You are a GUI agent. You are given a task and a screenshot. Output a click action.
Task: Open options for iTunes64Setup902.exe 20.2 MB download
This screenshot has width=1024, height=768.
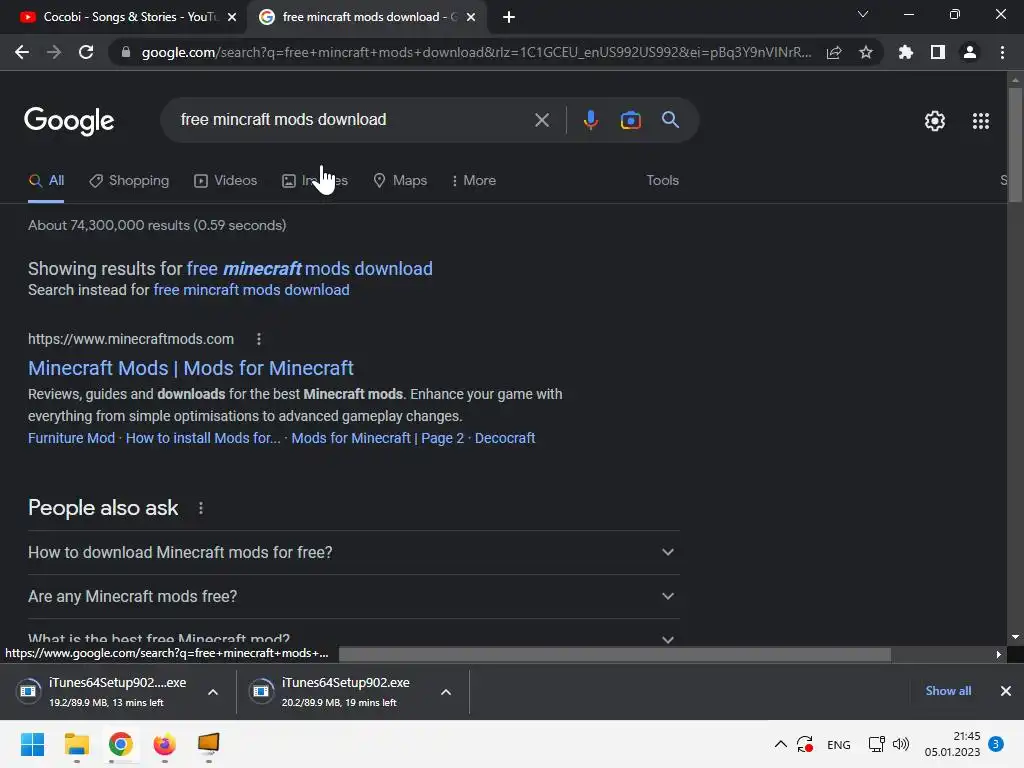click(446, 692)
